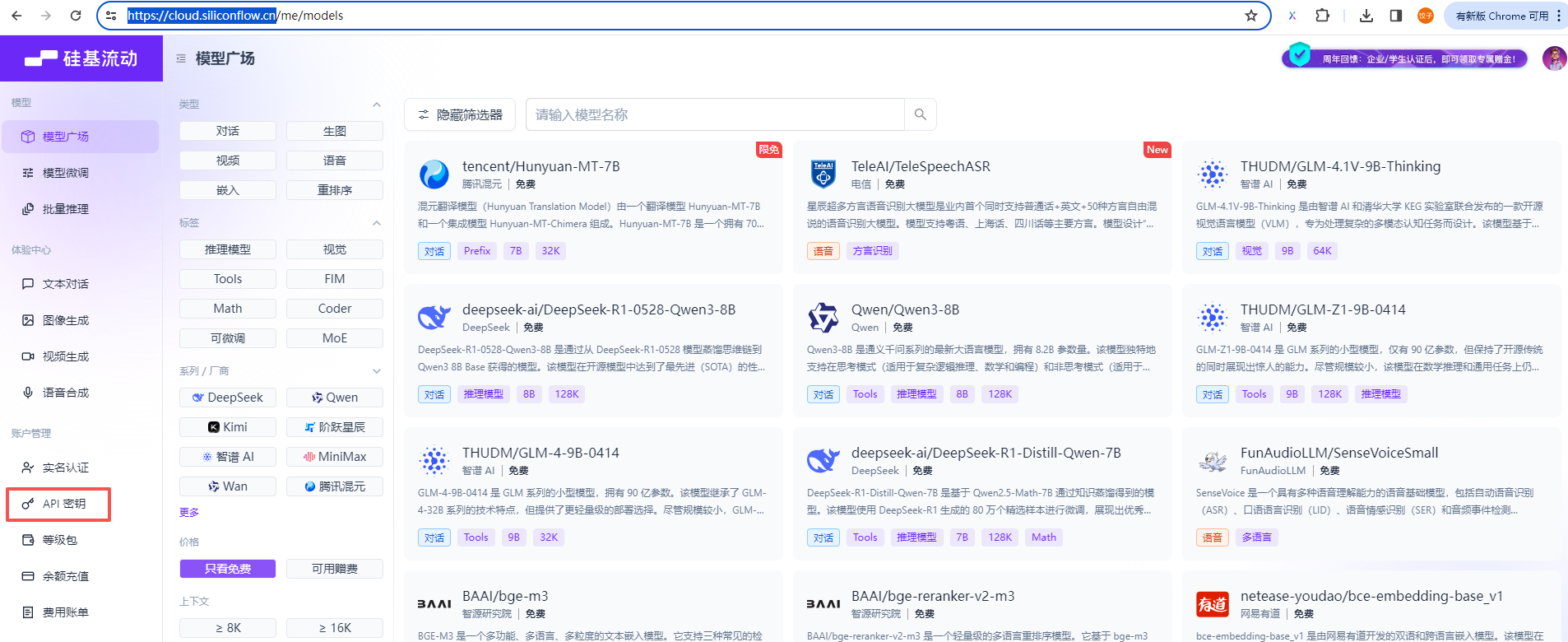The width and height of the screenshot is (1568, 642).
Task: Toggle the 视频 type filter
Action: click(228, 160)
